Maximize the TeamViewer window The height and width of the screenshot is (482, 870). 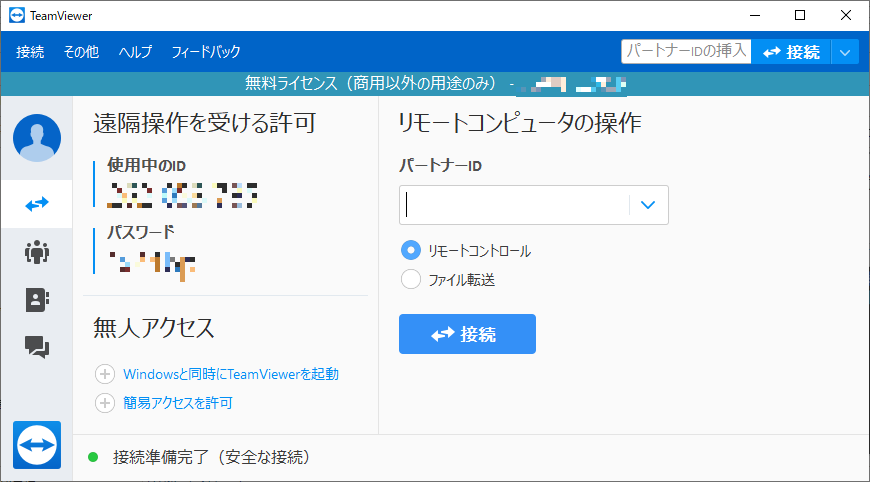(x=800, y=16)
